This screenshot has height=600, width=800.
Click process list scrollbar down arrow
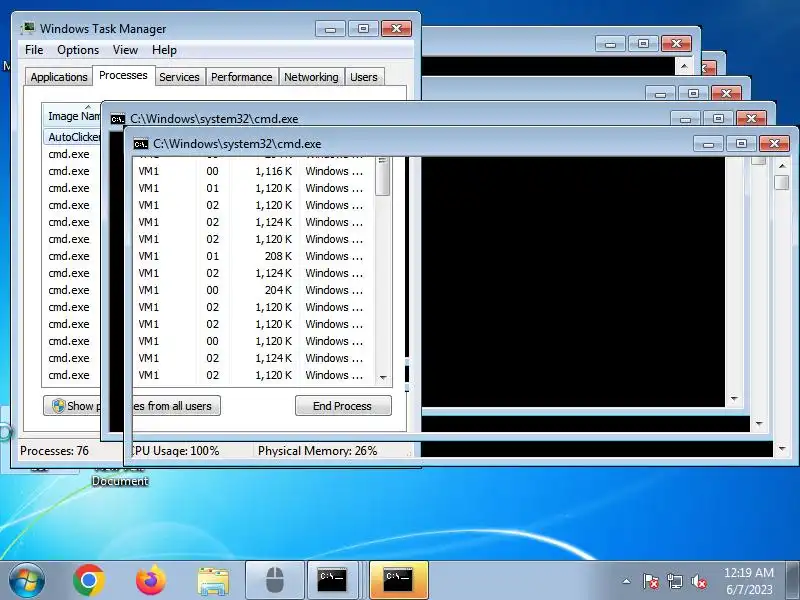[x=383, y=378]
